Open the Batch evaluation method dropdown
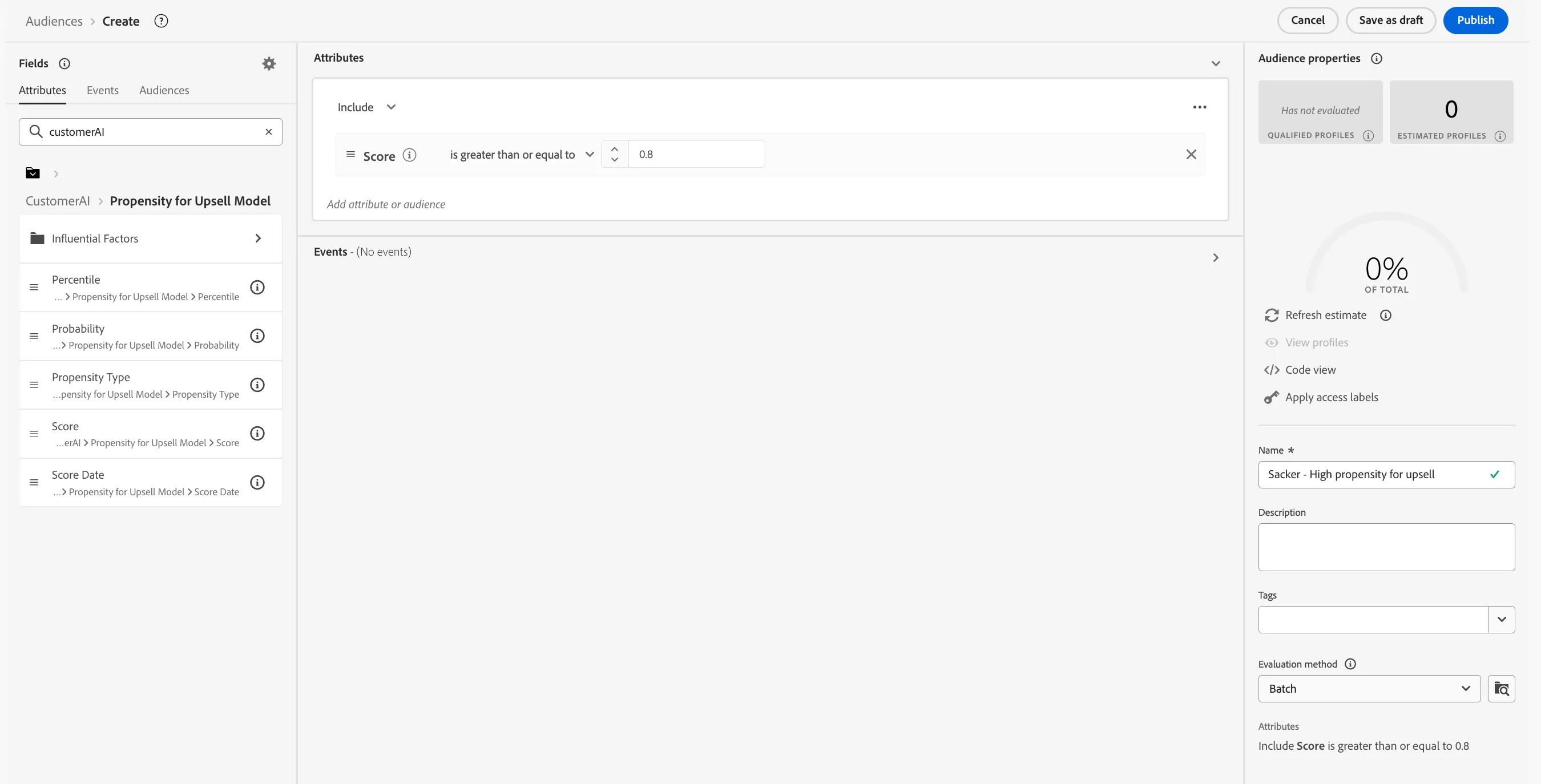Viewport: 1541px width, 784px height. [x=1369, y=688]
